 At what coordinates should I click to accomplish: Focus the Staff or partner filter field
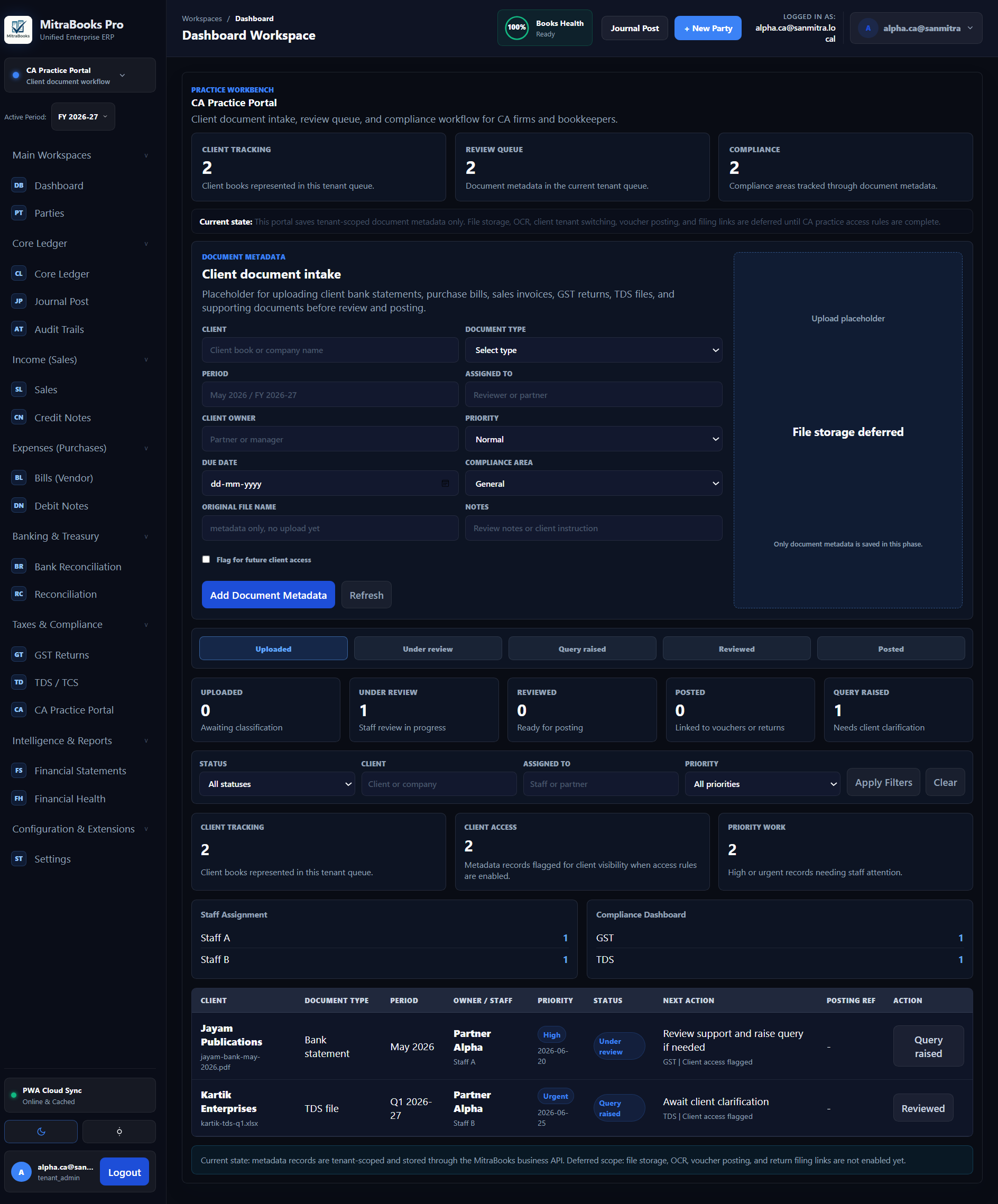click(x=600, y=784)
